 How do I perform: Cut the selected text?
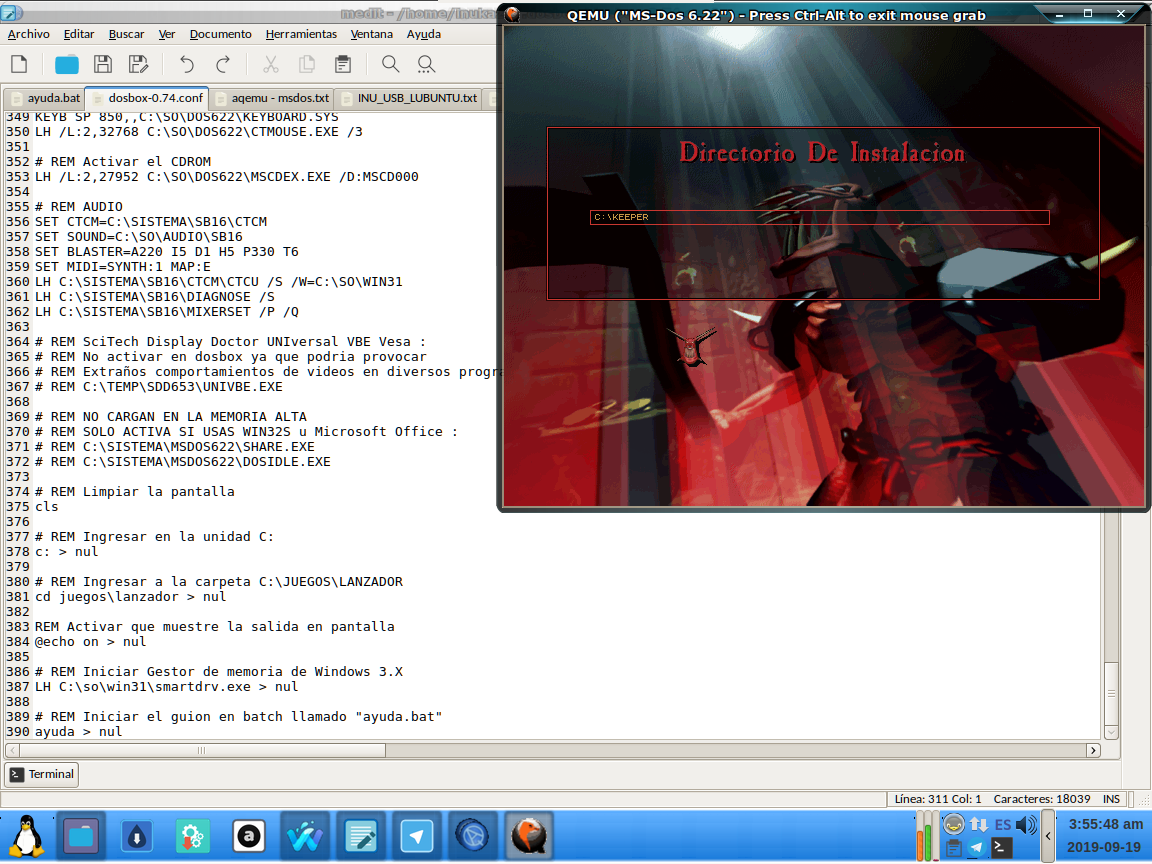coord(271,65)
